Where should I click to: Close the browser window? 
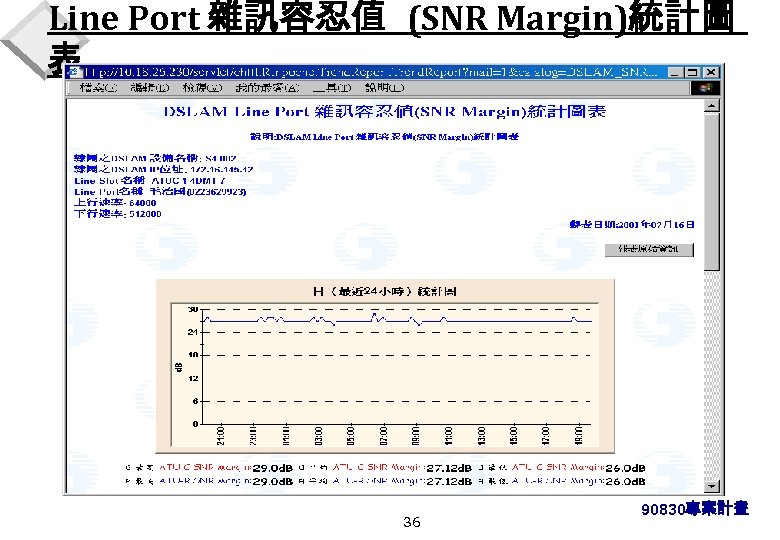tap(711, 73)
